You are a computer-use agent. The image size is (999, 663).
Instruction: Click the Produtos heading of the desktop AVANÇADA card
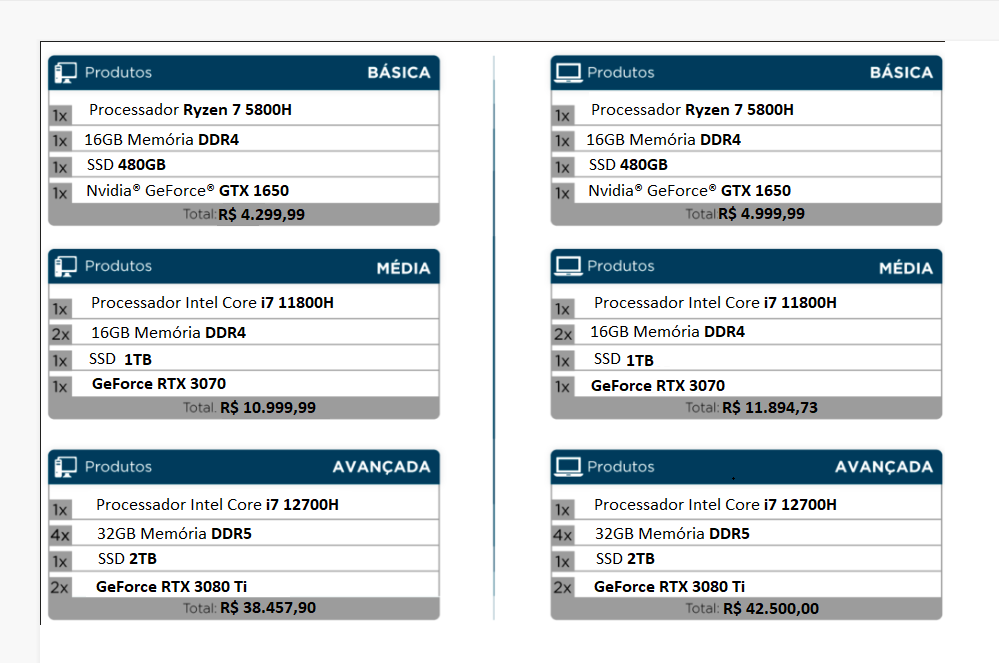(x=119, y=467)
